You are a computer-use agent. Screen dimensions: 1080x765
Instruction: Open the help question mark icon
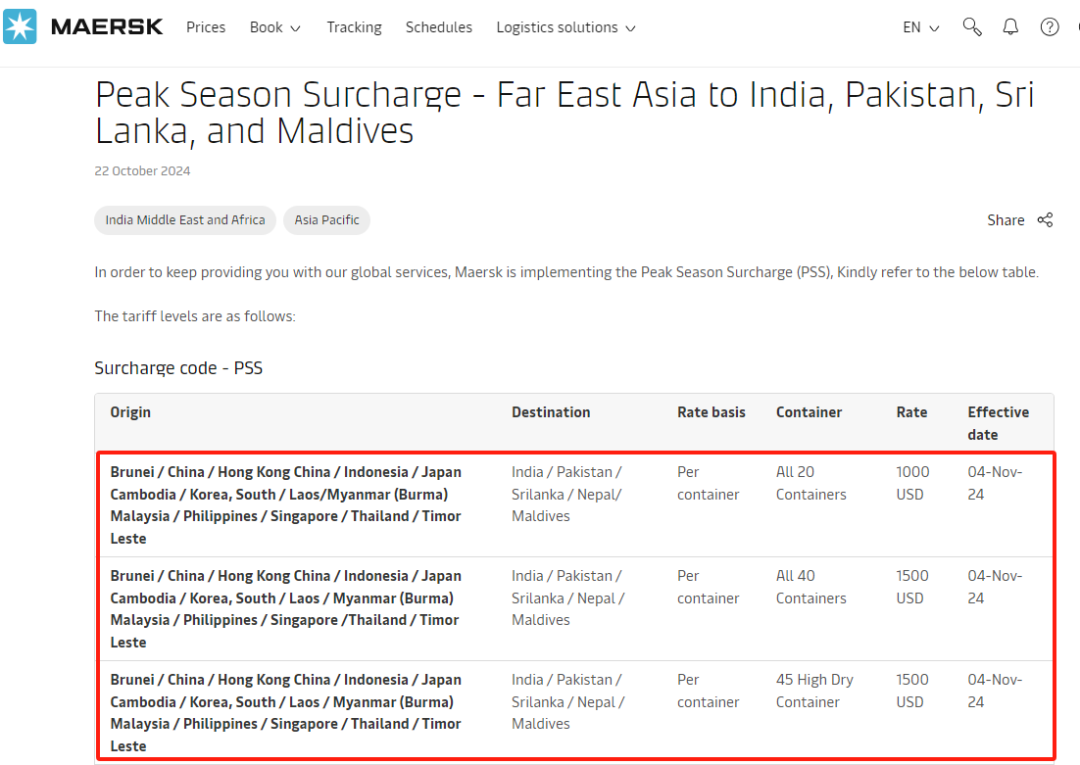(x=1049, y=27)
